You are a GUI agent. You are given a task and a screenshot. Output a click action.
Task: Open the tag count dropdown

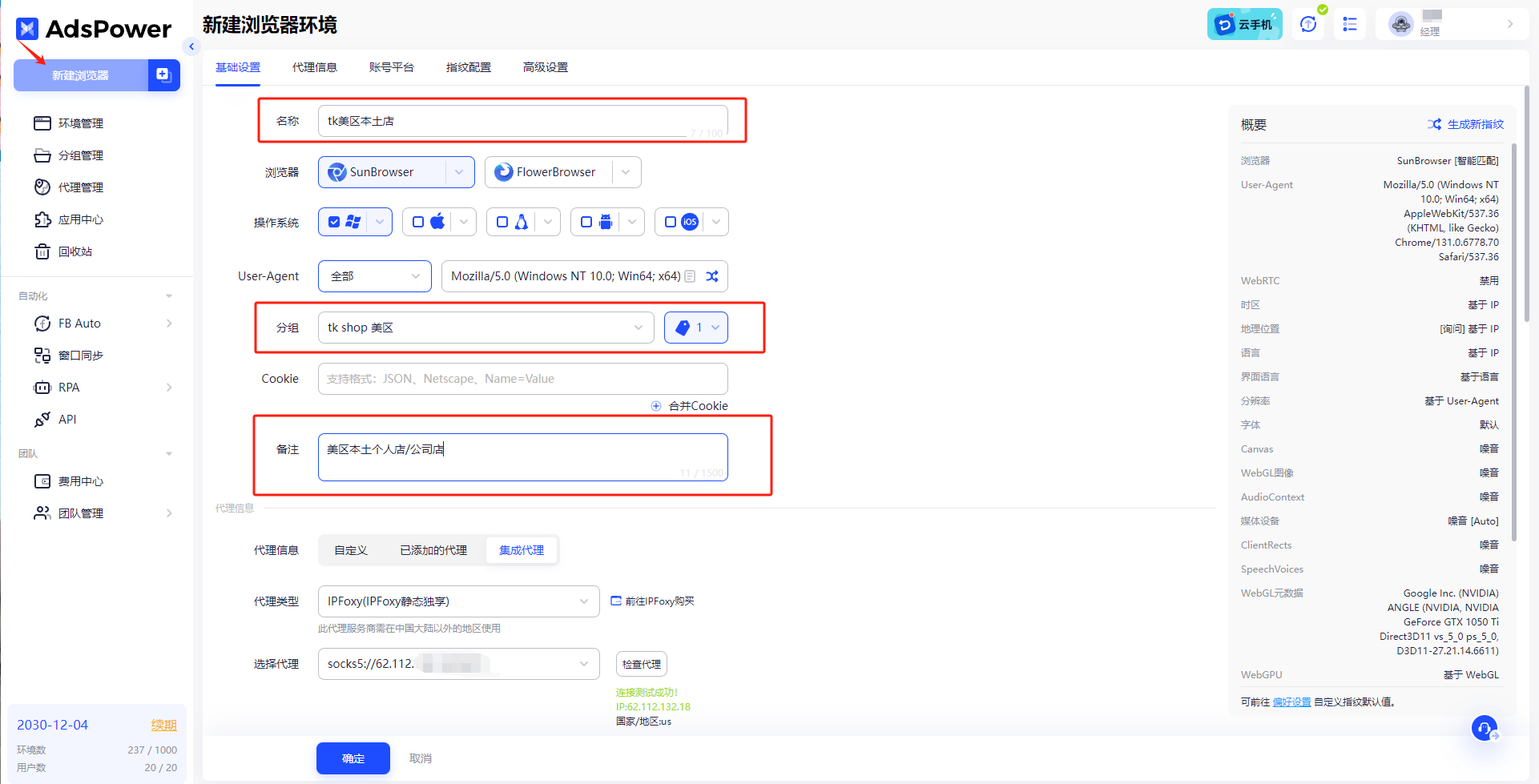click(696, 328)
